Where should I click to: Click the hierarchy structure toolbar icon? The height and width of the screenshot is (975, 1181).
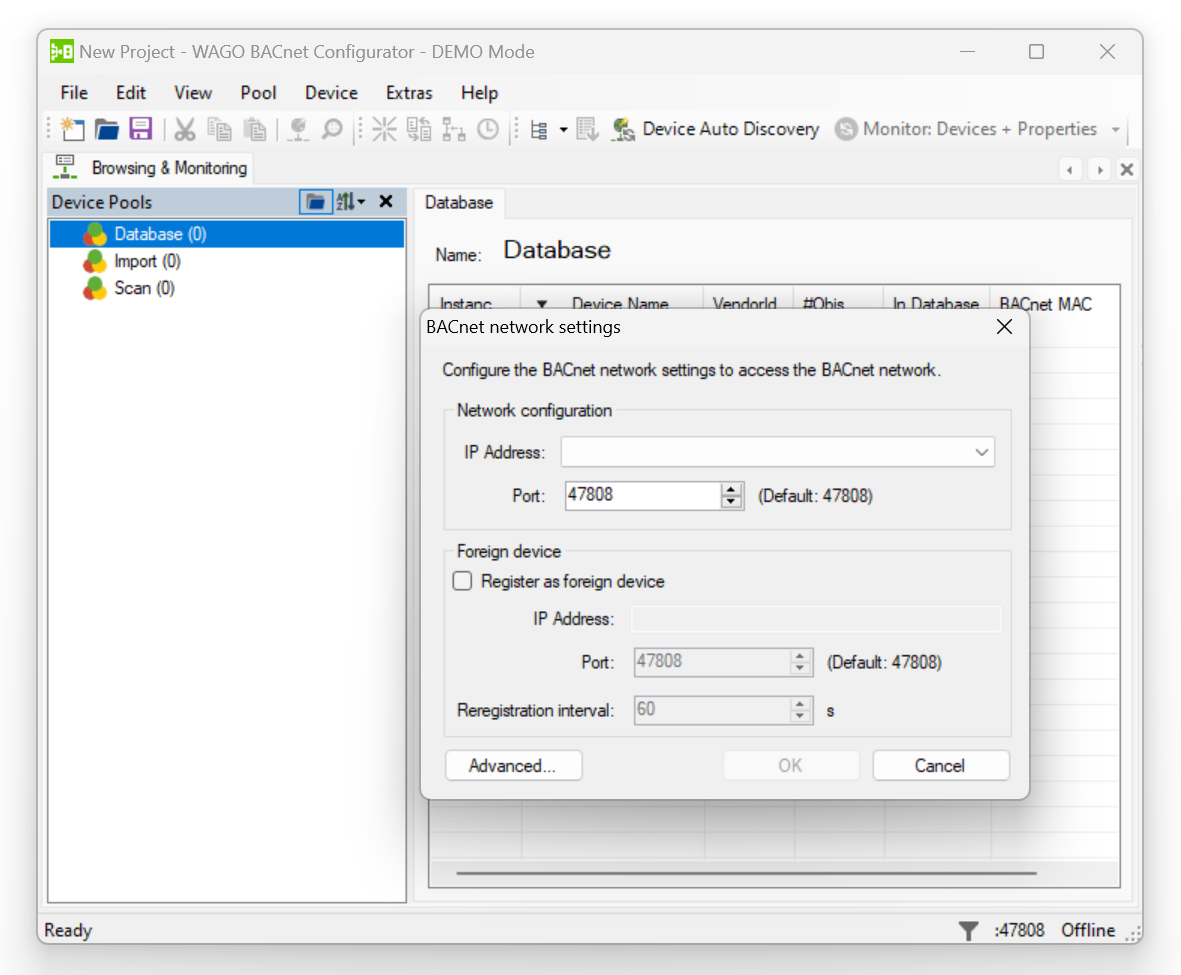click(453, 130)
